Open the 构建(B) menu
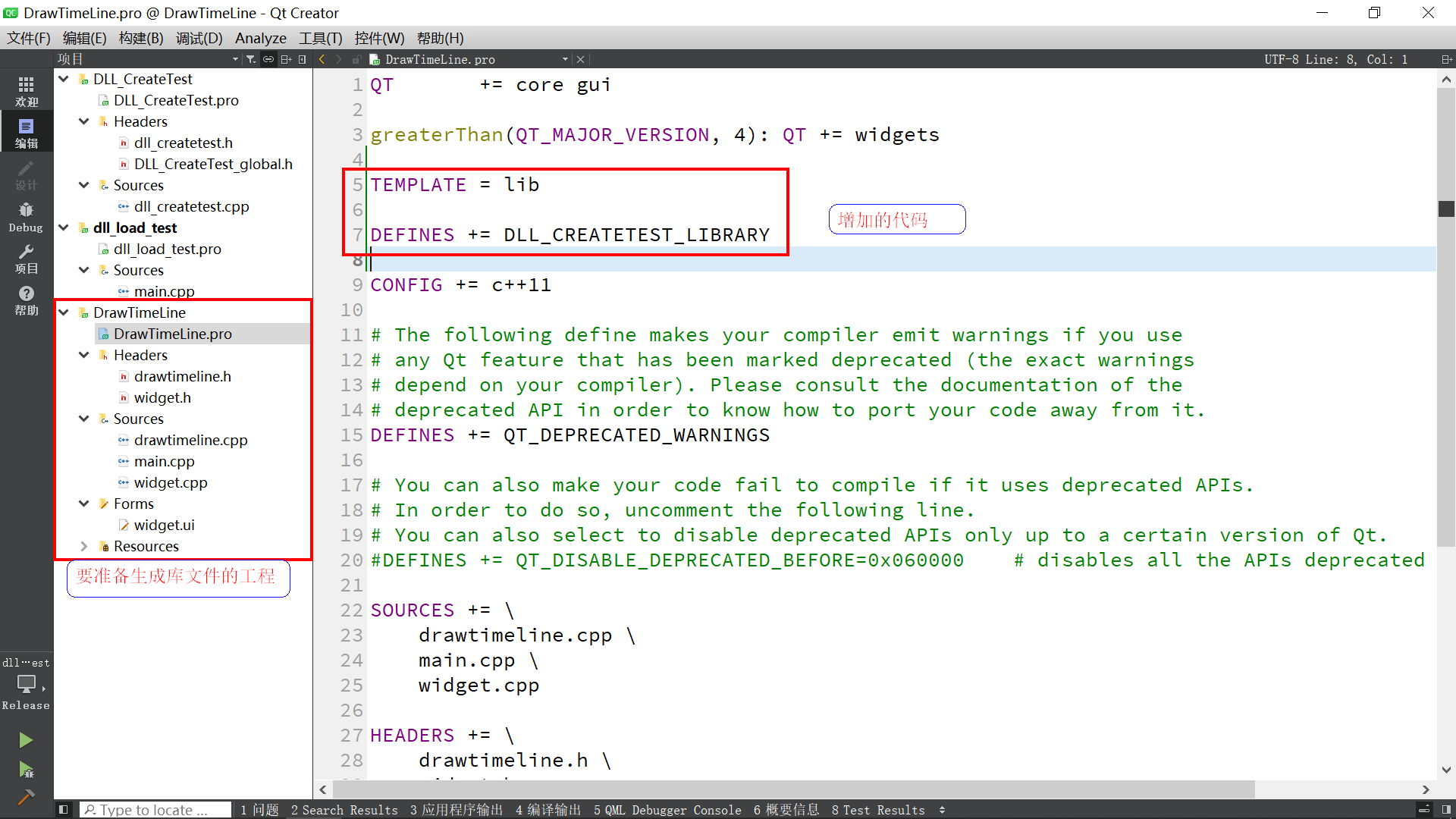This screenshot has height=819, width=1456. pos(141,38)
